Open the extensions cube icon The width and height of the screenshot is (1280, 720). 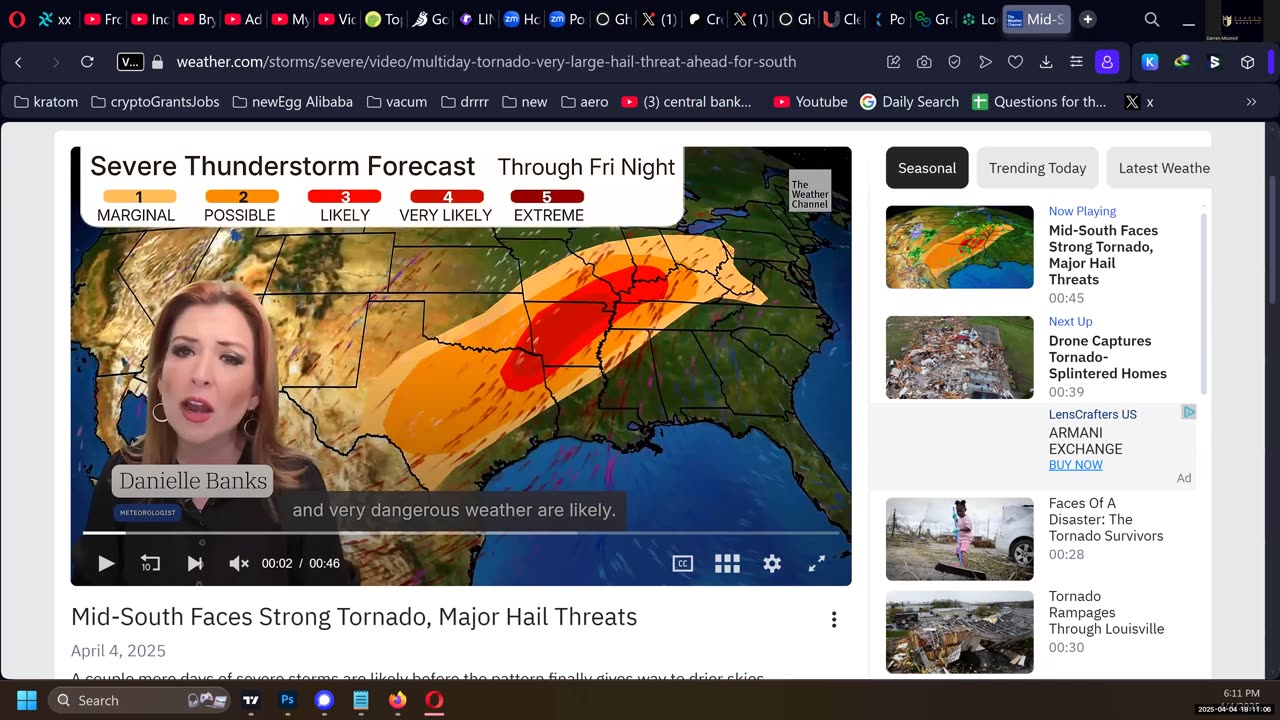coord(1247,62)
